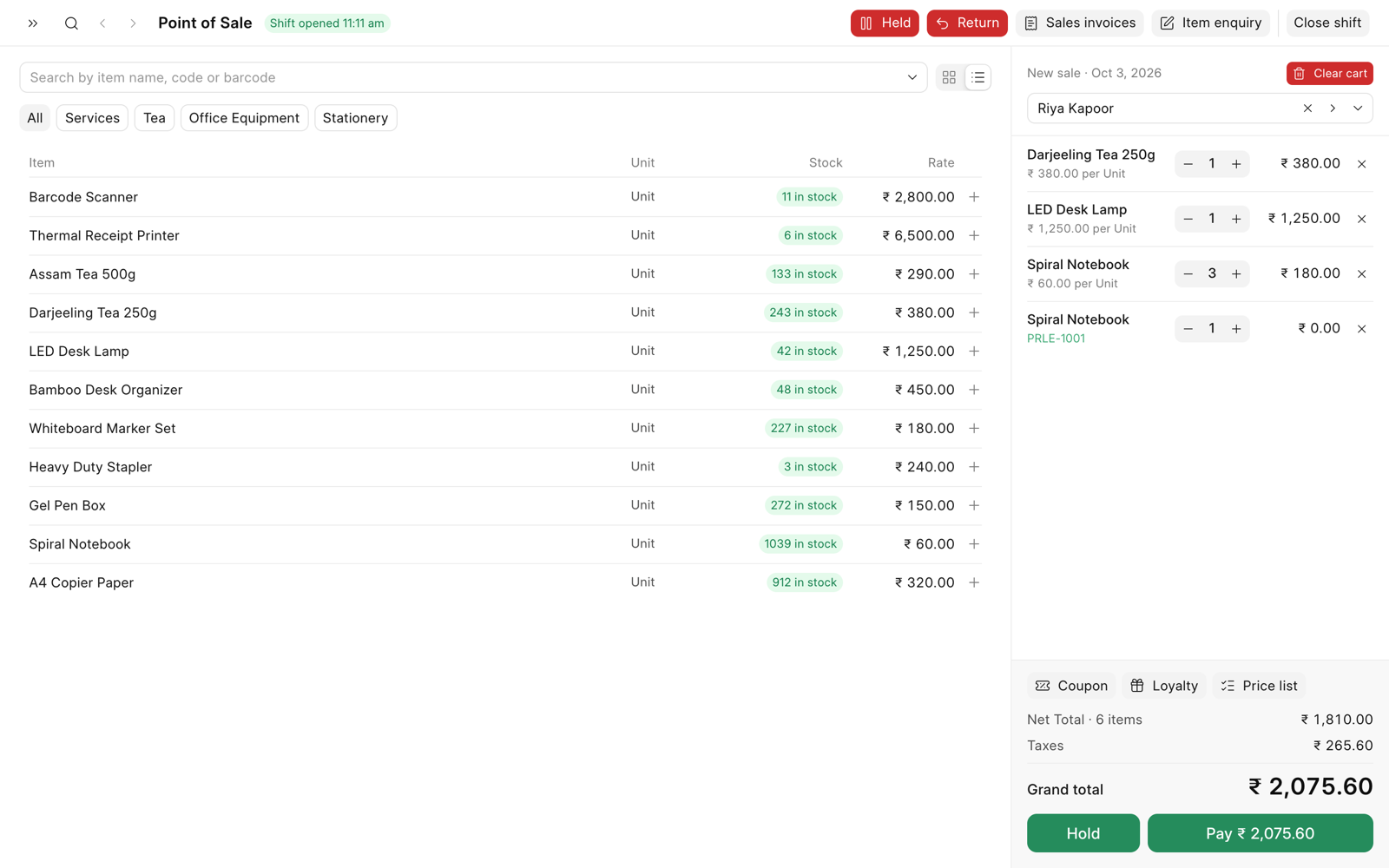Increase Darjeeling Tea 250g quantity
Viewport: 1389px width, 868px height.
coord(1236,164)
